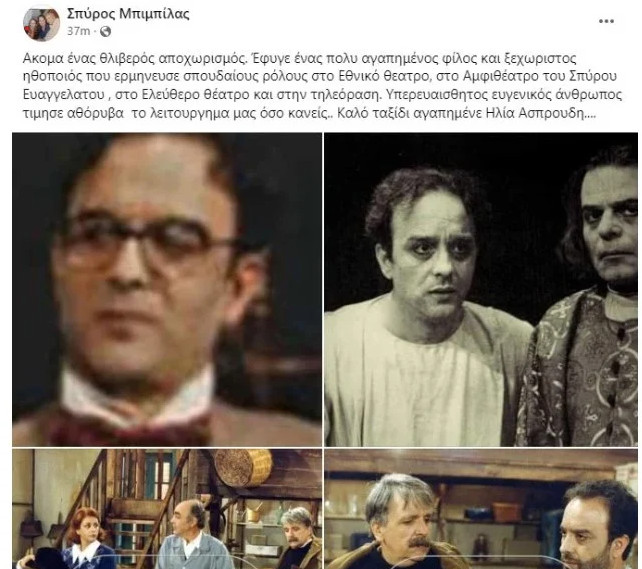
Task: Open photo of grey-haired man with moustache
Action: 481,509
